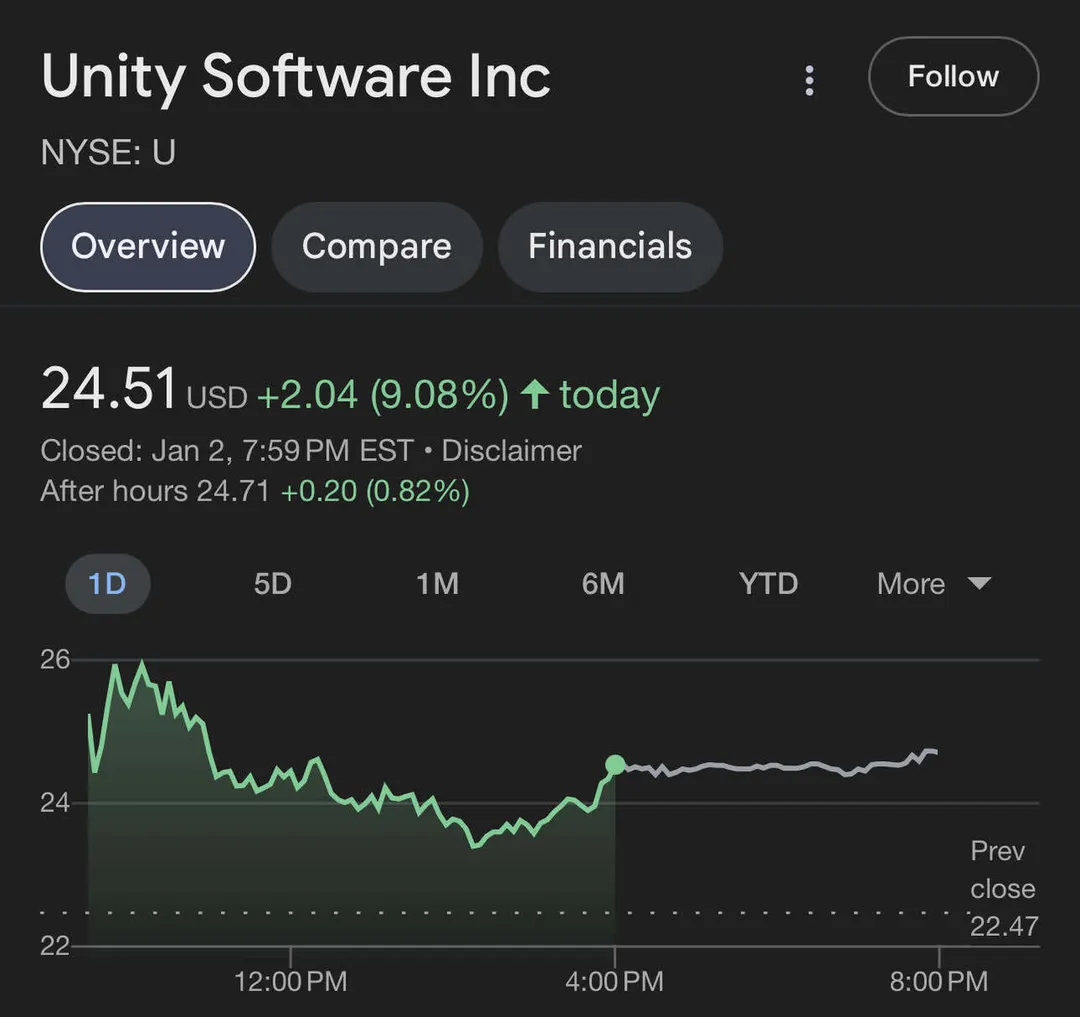This screenshot has width=1080, height=1017.
Task: Click the Follow button for Unity Software
Action: [951, 76]
